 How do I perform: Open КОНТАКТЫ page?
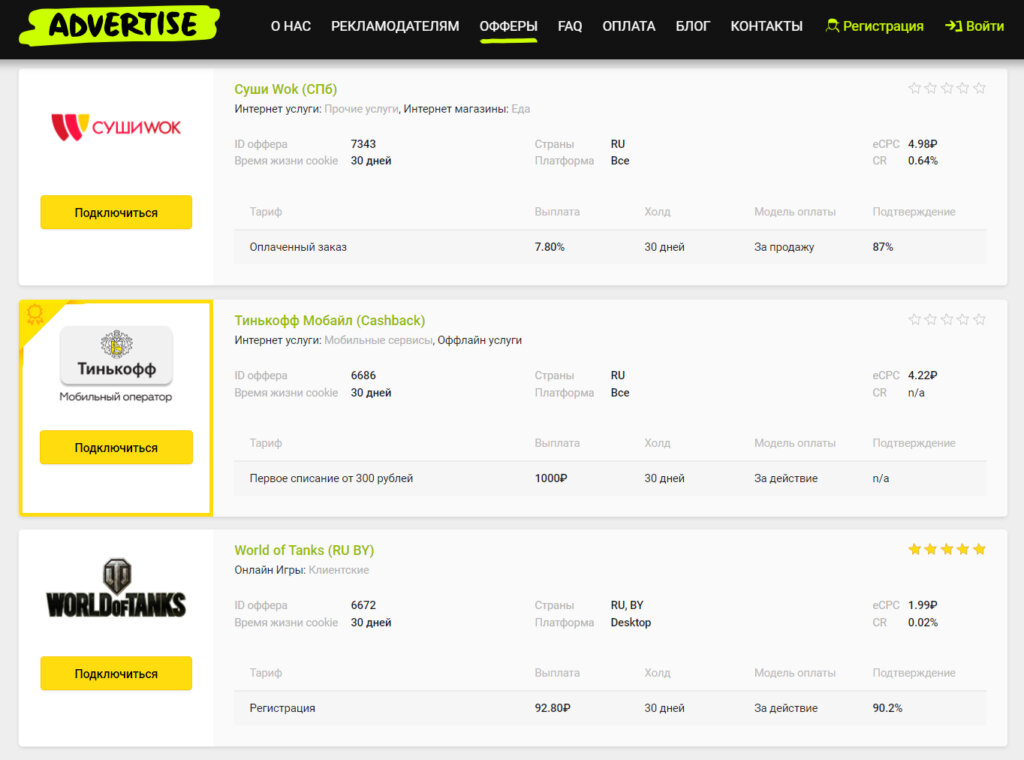766,26
